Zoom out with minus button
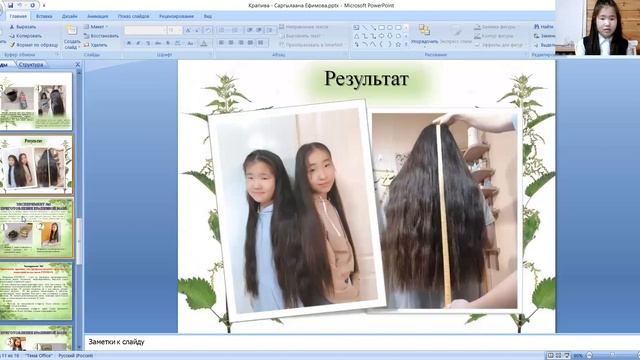The image size is (640, 360). [x=589, y=356]
